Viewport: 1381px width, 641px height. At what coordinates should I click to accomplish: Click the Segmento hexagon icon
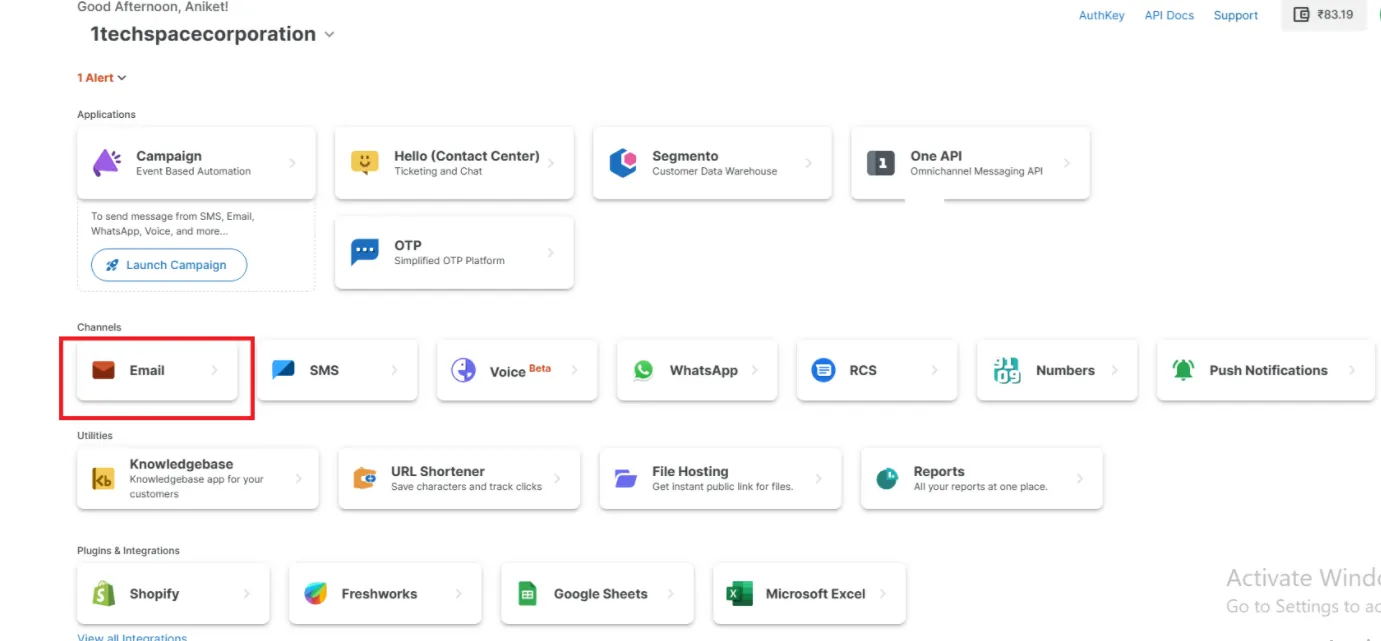[623, 163]
